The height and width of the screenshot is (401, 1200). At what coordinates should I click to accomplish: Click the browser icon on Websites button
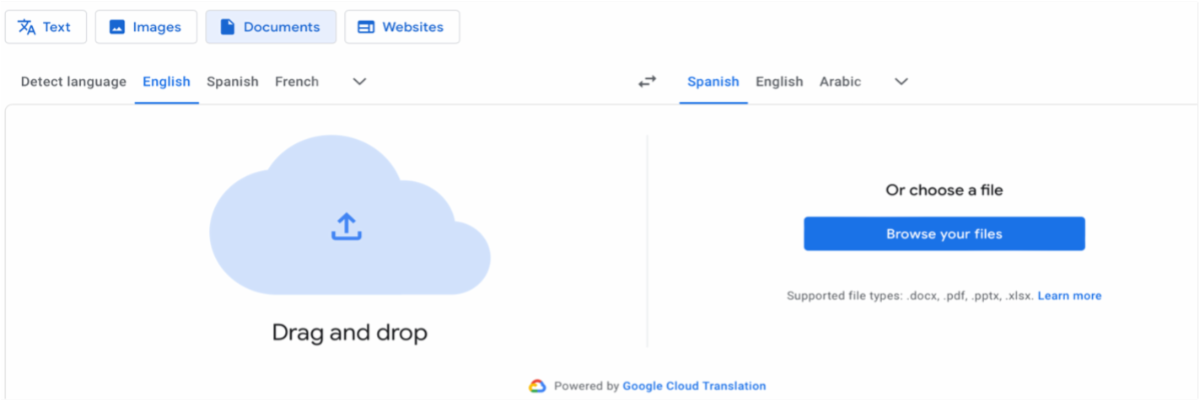point(366,28)
